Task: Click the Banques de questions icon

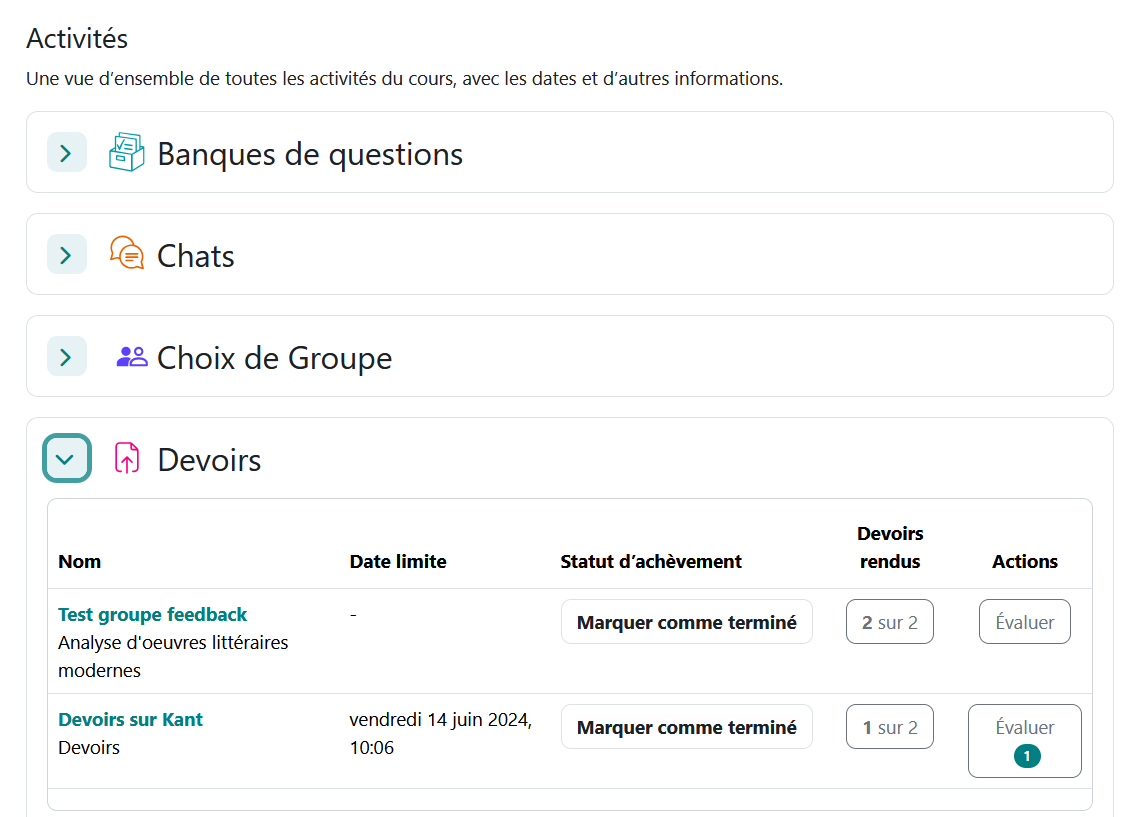Action: [x=126, y=152]
